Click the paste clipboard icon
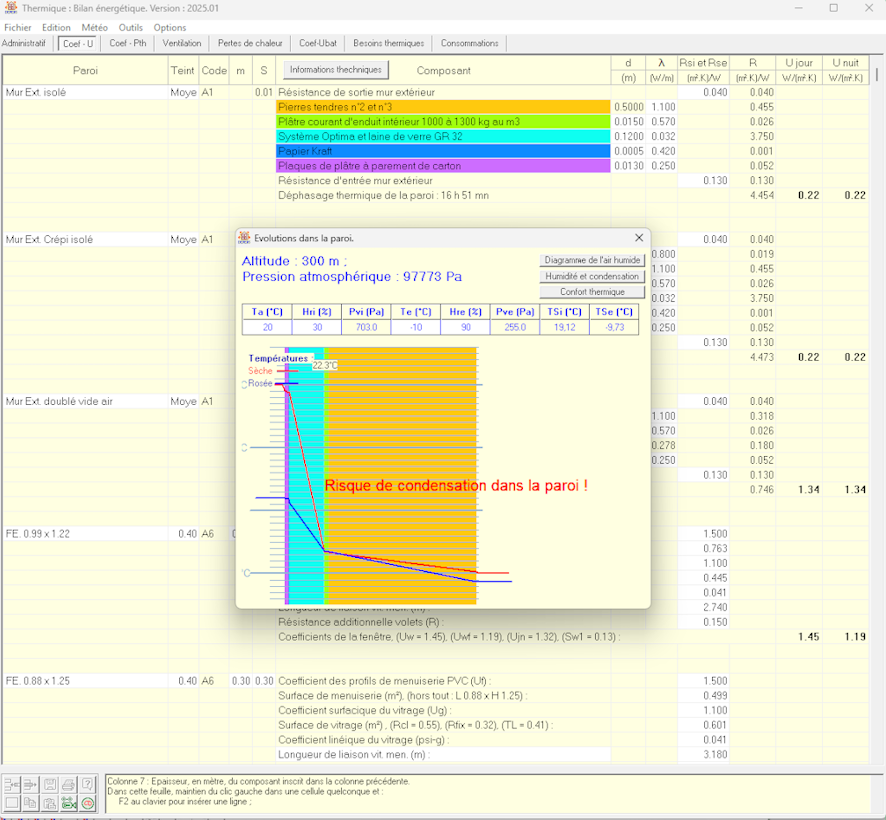This screenshot has width=886, height=820. (x=50, y=803)
